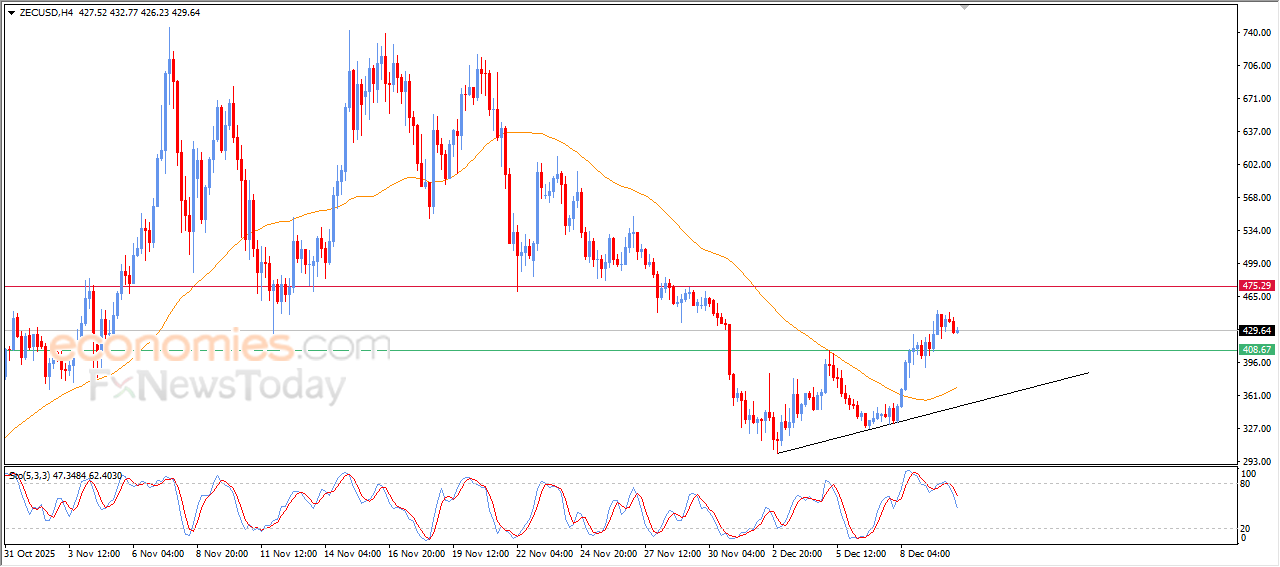Click the chart shift triangle marker at top
Image resolution: width=1280 pixels, height=567 pixels.
click(964, 6)
